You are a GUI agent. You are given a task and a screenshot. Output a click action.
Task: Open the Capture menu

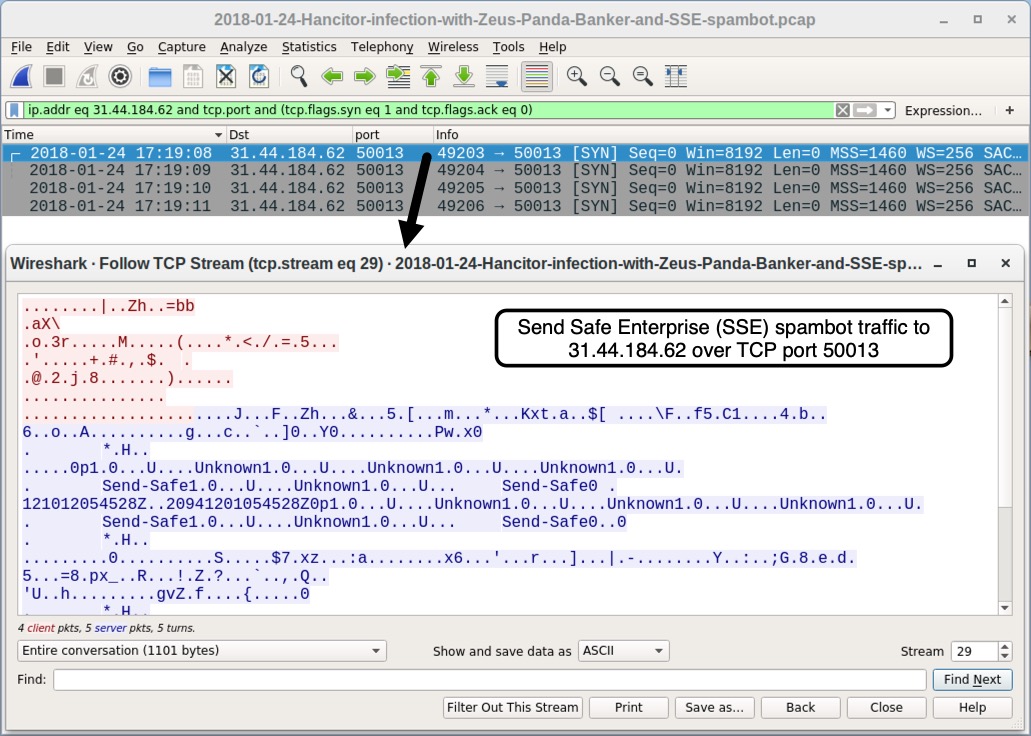pos(181,47)
